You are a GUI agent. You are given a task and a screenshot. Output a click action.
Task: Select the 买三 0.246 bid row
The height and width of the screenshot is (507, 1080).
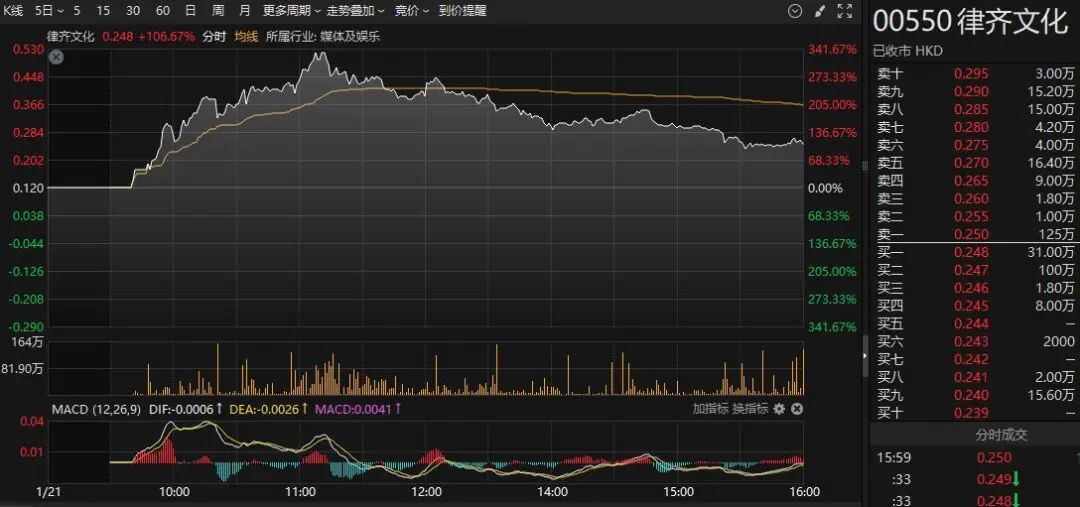click(975, 288)
